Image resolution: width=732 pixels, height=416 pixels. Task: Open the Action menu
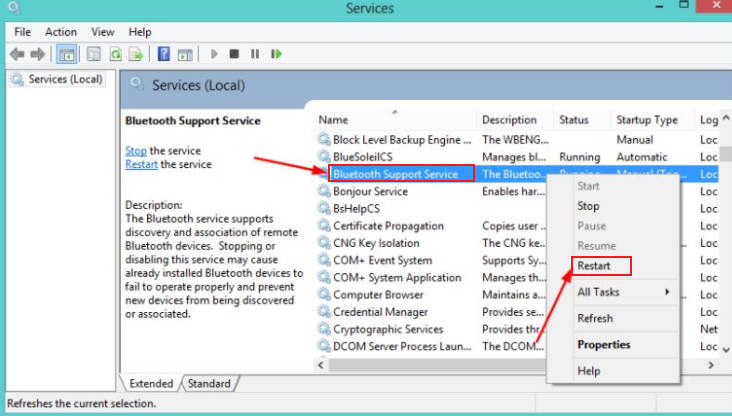point(61,32)
